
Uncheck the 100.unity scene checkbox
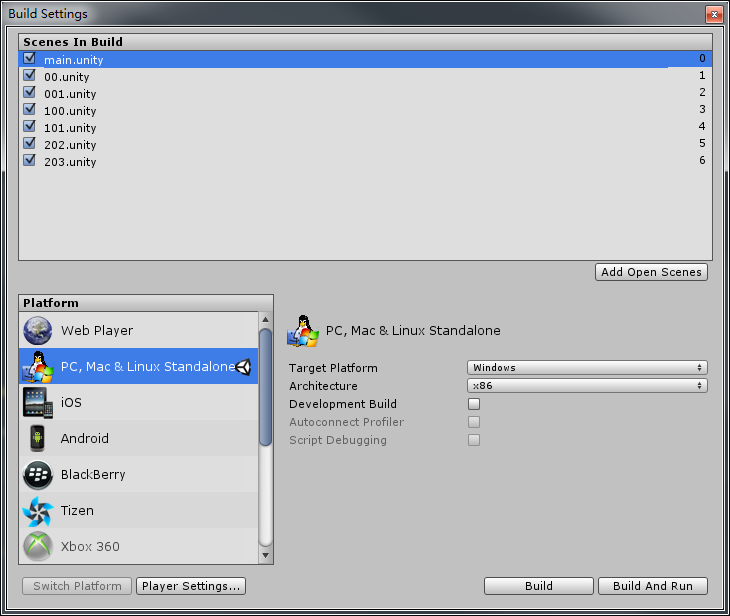pos(29,109)
